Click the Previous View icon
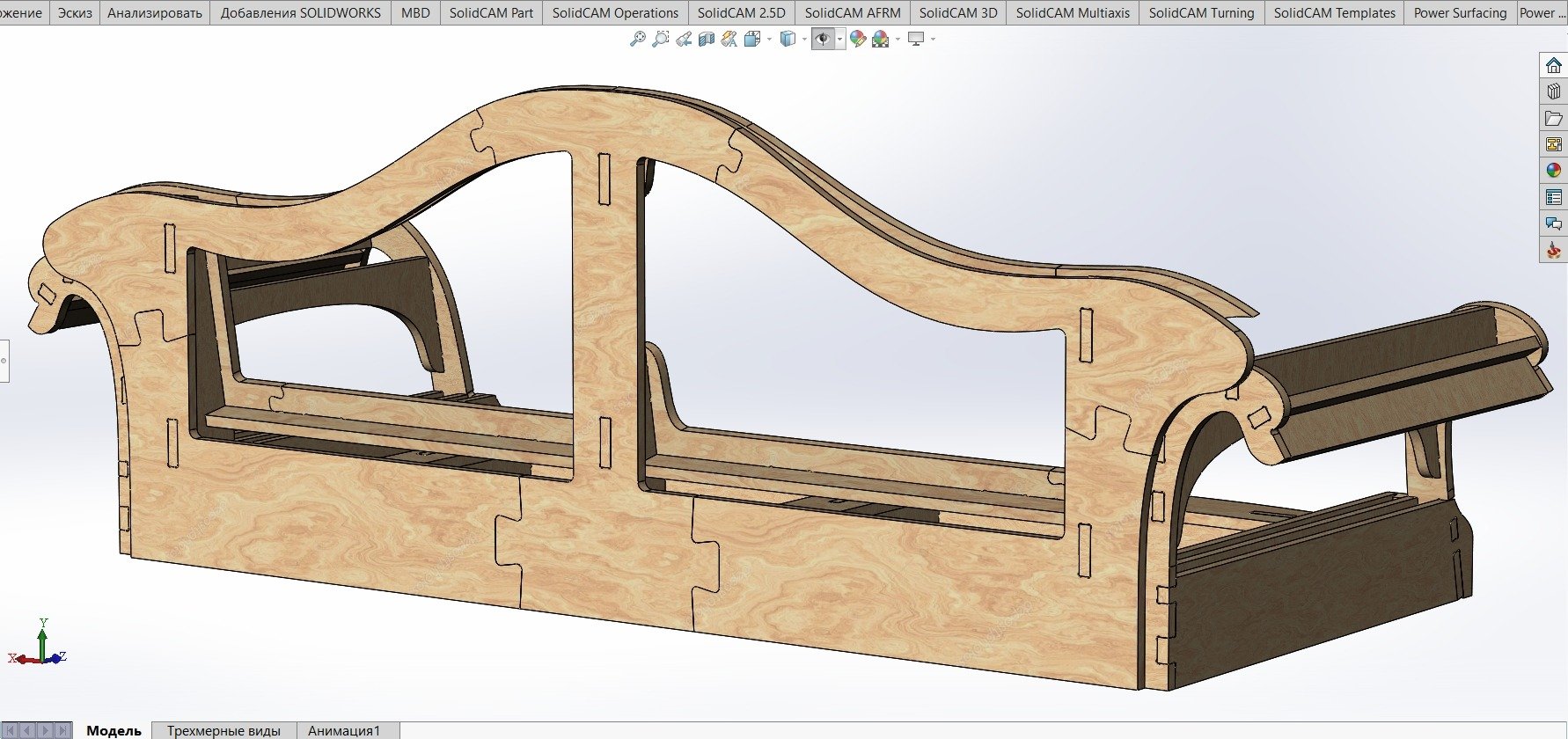 [684, 39]
